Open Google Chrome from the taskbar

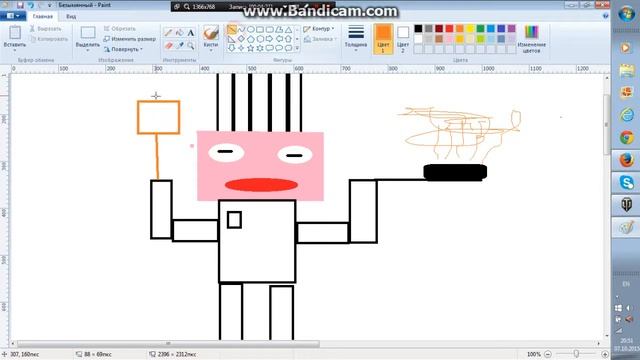[626, 138]
